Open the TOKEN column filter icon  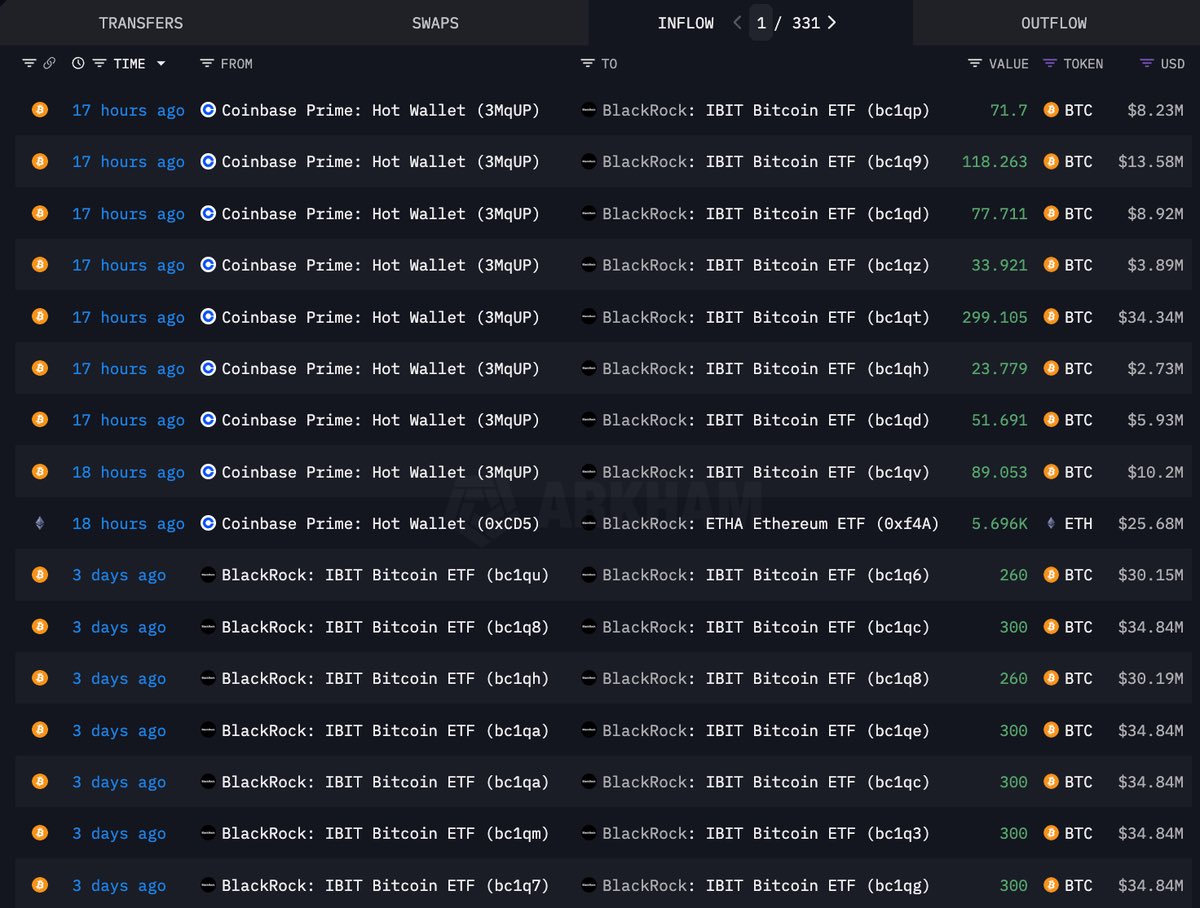pos(1050,64)
